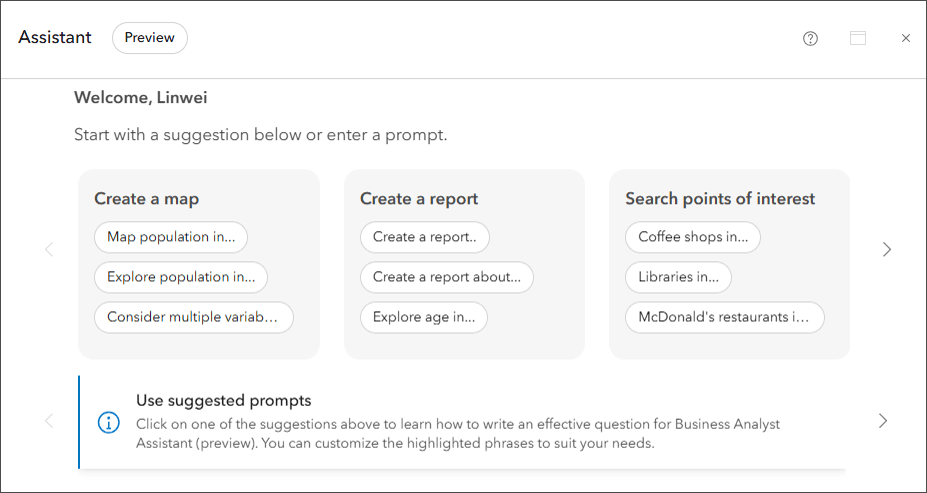The width and height of the screenshot is (927, 493).
Task: Go to previous tip using left chevron
Action: coord(49,421)
